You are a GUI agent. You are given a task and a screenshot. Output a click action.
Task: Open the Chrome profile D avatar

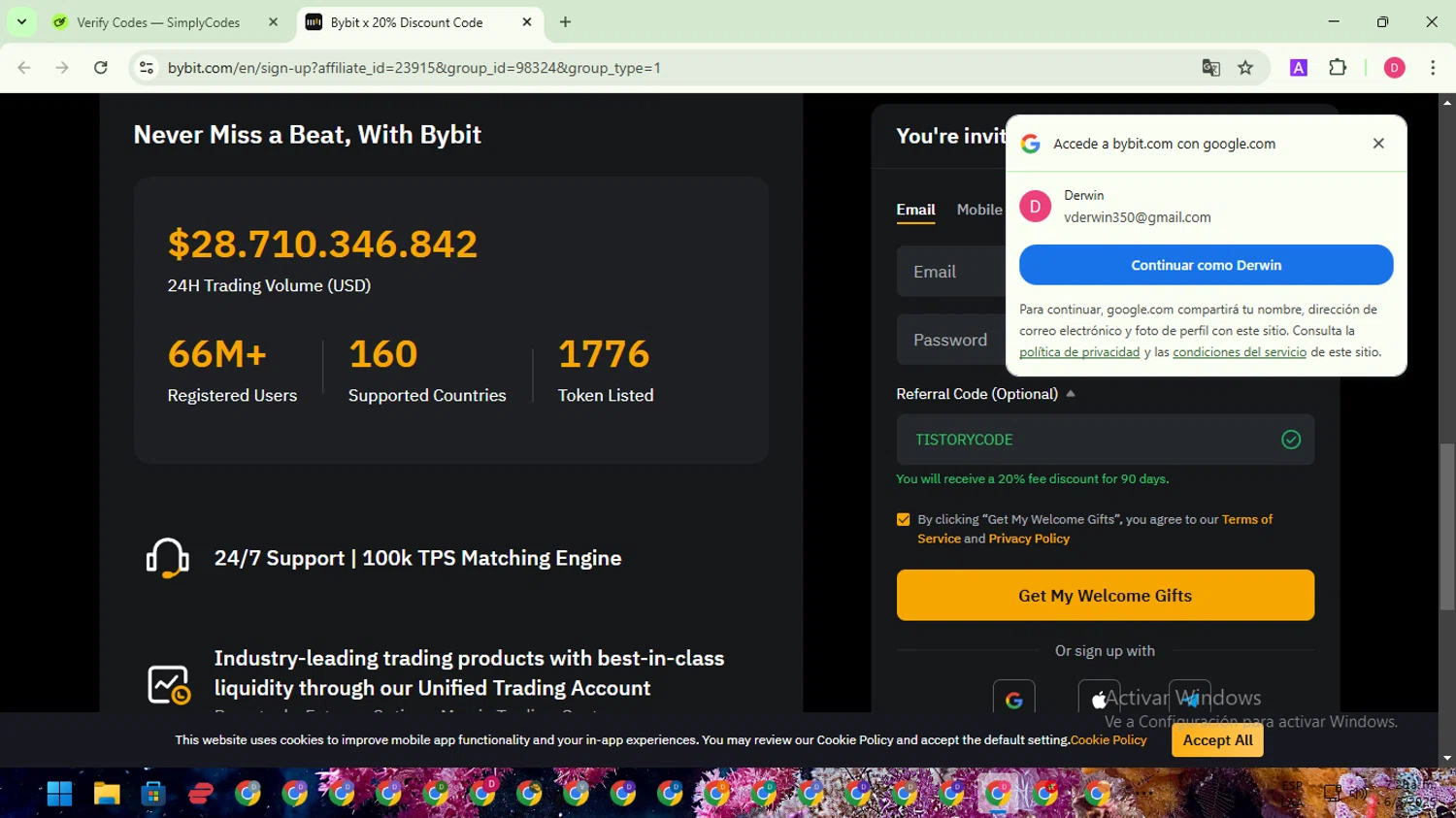[x=1394, y=68]
